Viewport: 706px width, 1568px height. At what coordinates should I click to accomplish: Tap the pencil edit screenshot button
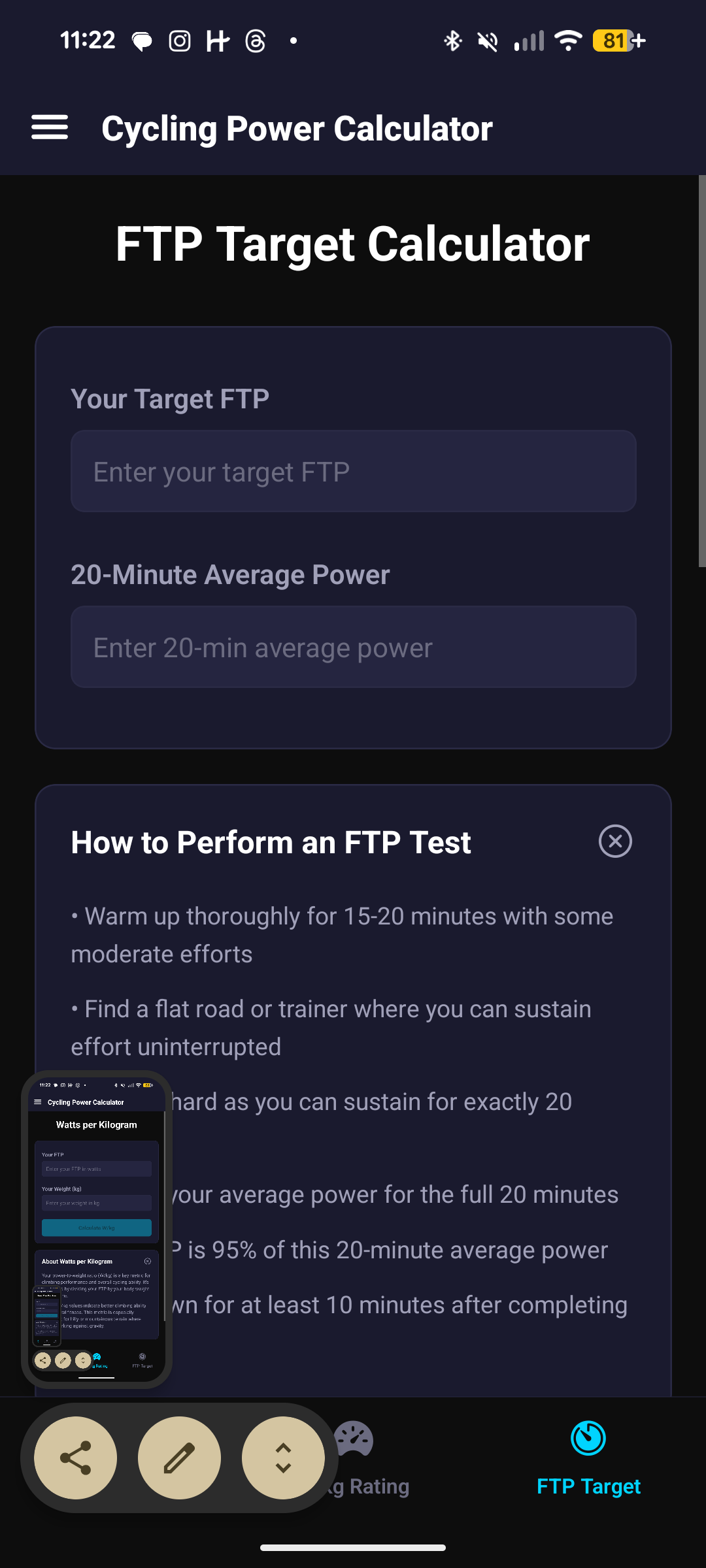point(179,1458)
